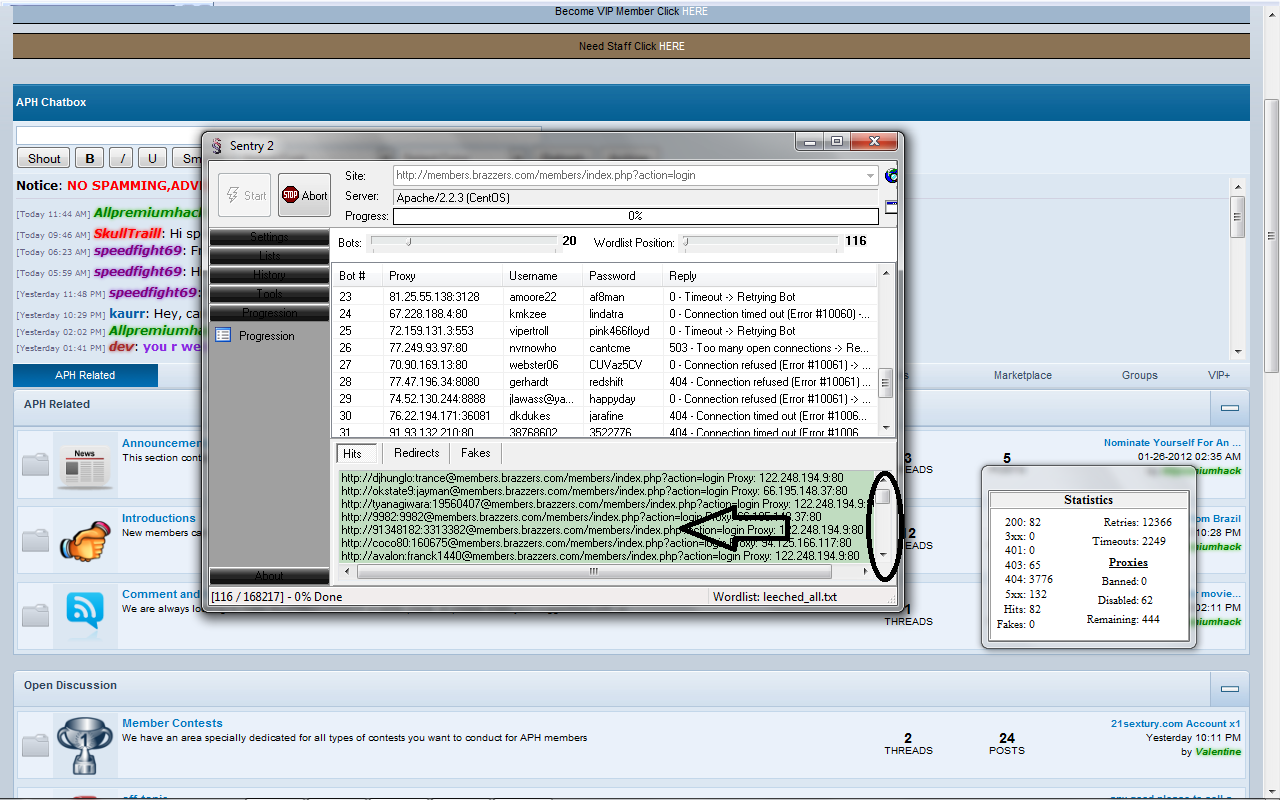
Task: Select the APH Related forum tab
Action: point(85,375)
